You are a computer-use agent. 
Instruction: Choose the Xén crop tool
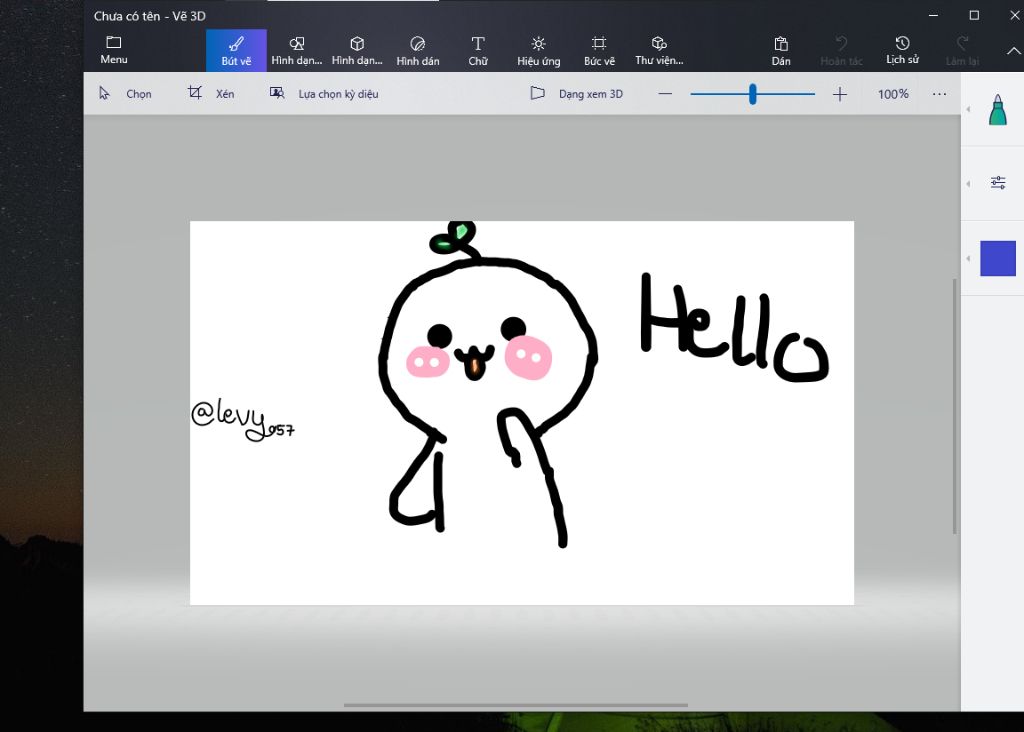[x=210, y=93]
